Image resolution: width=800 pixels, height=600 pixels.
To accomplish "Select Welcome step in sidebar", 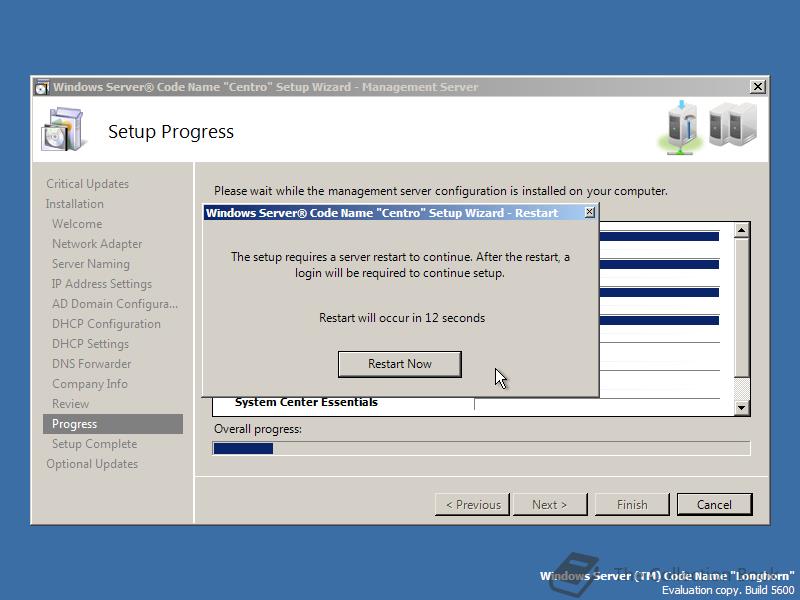I will (x=77, y=223).
